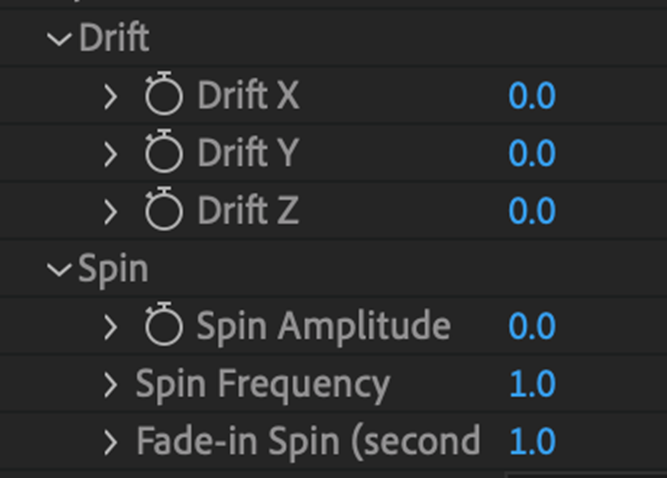The image size is (667, 478).
Task: Expand the Drift X property chevron
Action: click(x=111, y=96)
